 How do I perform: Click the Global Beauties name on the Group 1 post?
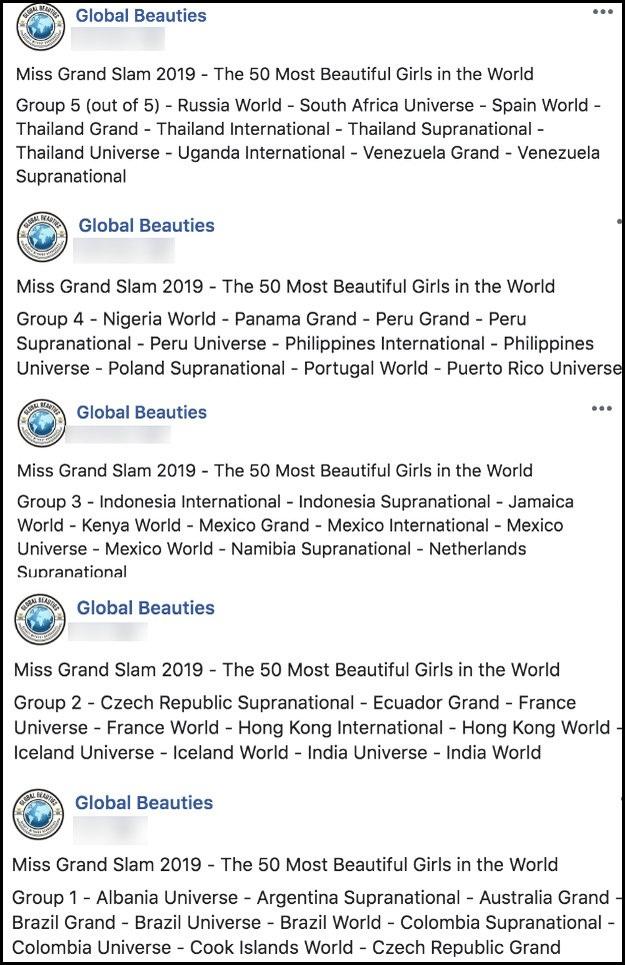pos(141,803)
